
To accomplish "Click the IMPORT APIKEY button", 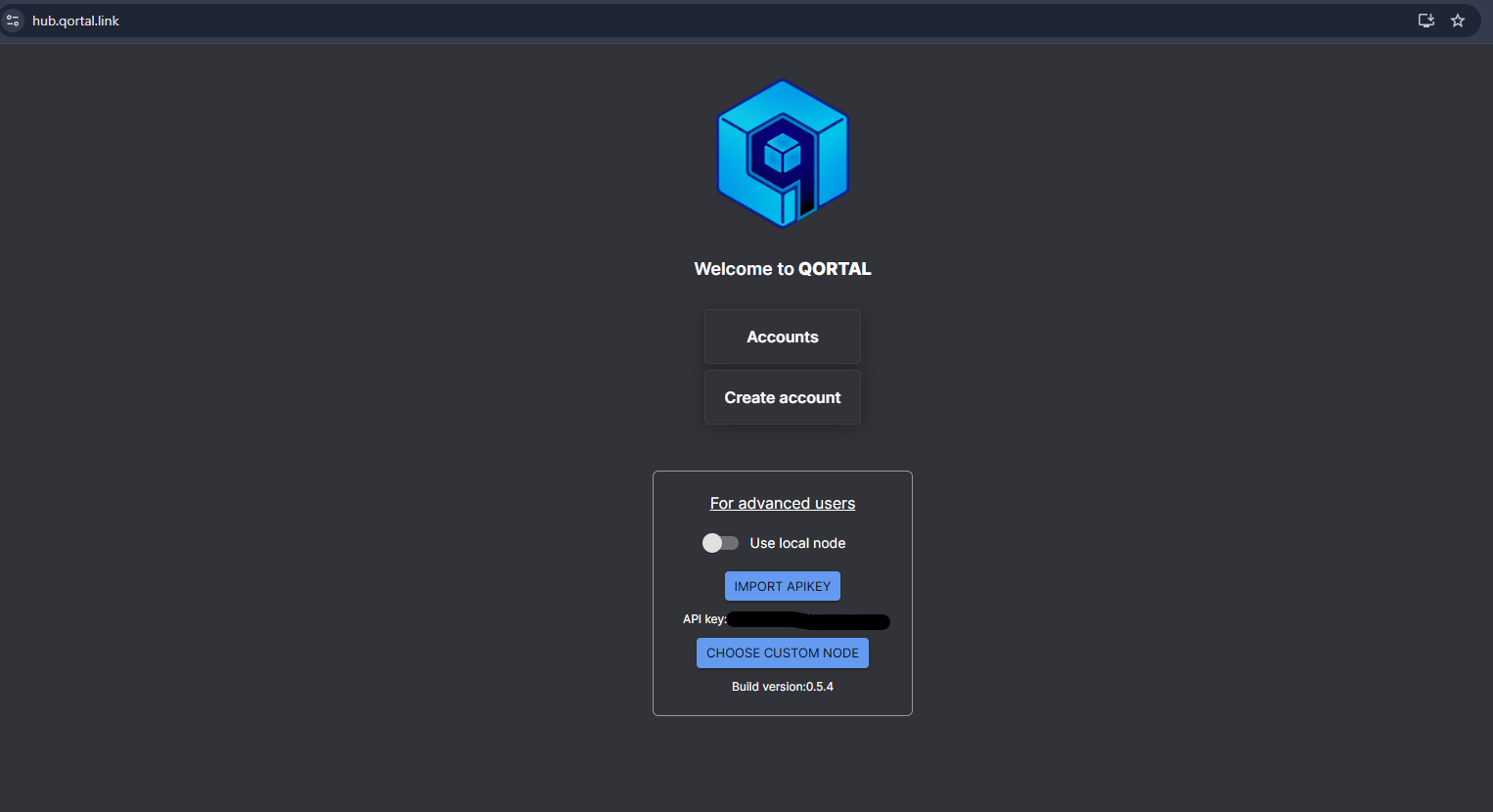I will [783, 586].
